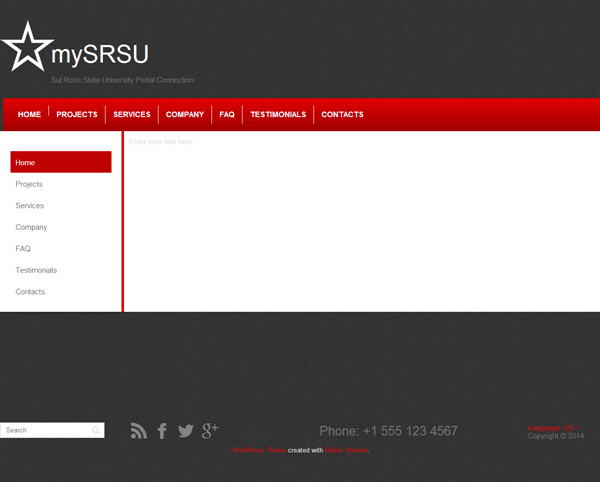Open Projects in the left sidebar

pyautogui.click(x=29, y=184)
